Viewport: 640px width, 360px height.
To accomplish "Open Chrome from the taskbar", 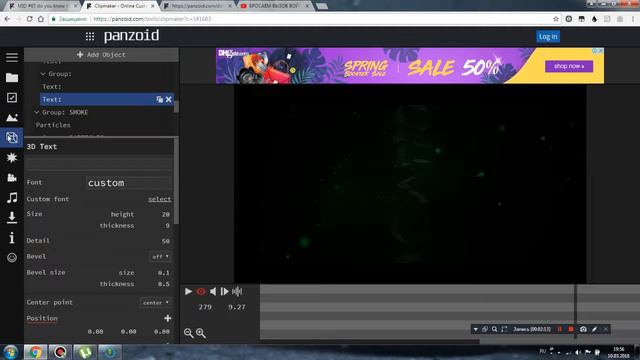I will coord(35,352).
